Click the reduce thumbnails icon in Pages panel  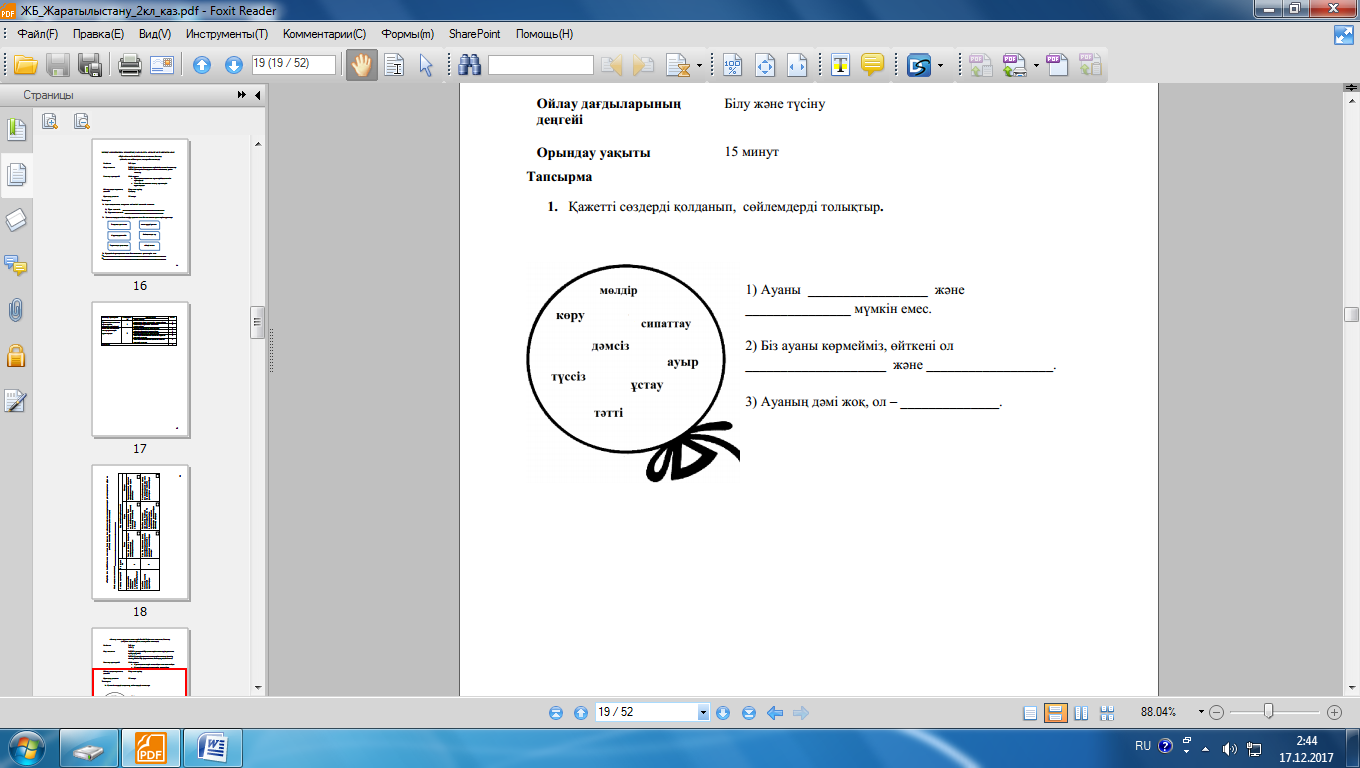82,121
